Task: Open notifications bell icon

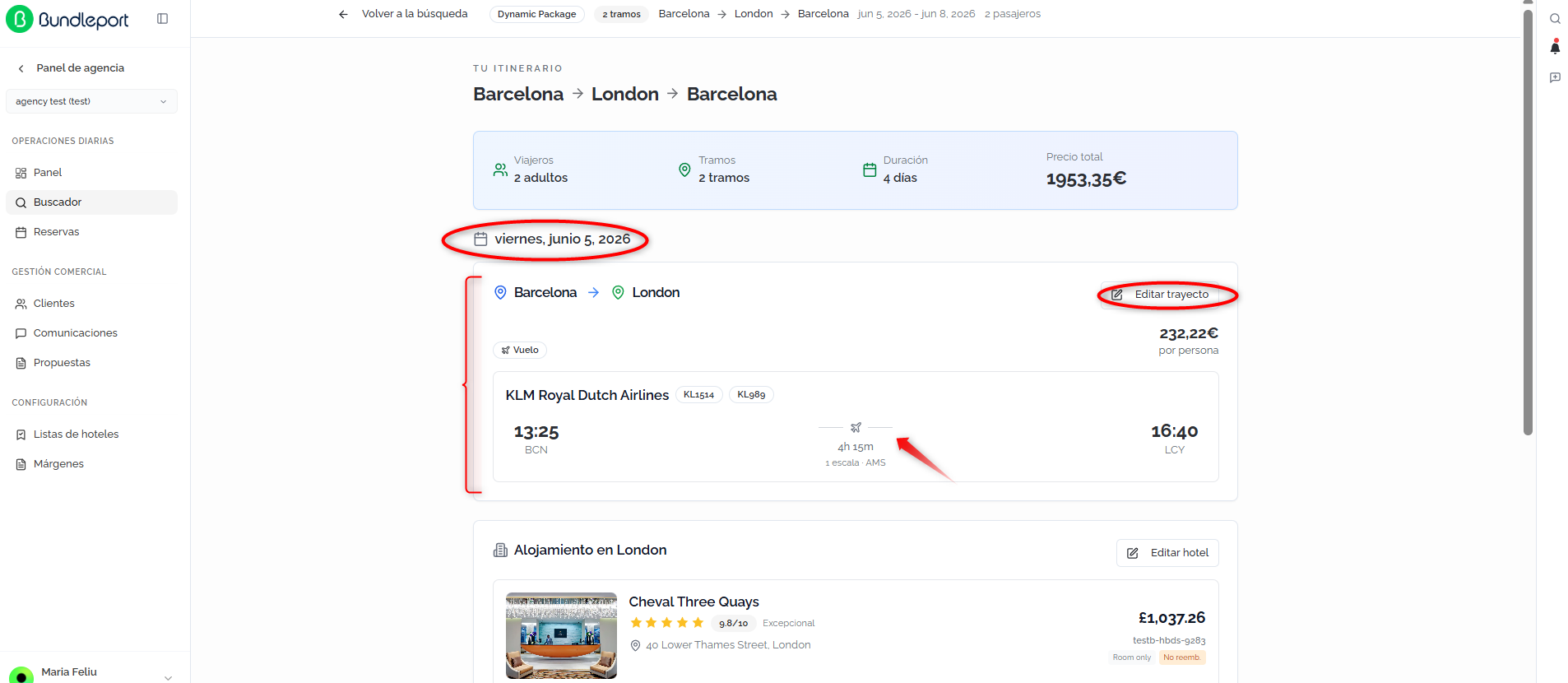Action: click(1555, 48)
